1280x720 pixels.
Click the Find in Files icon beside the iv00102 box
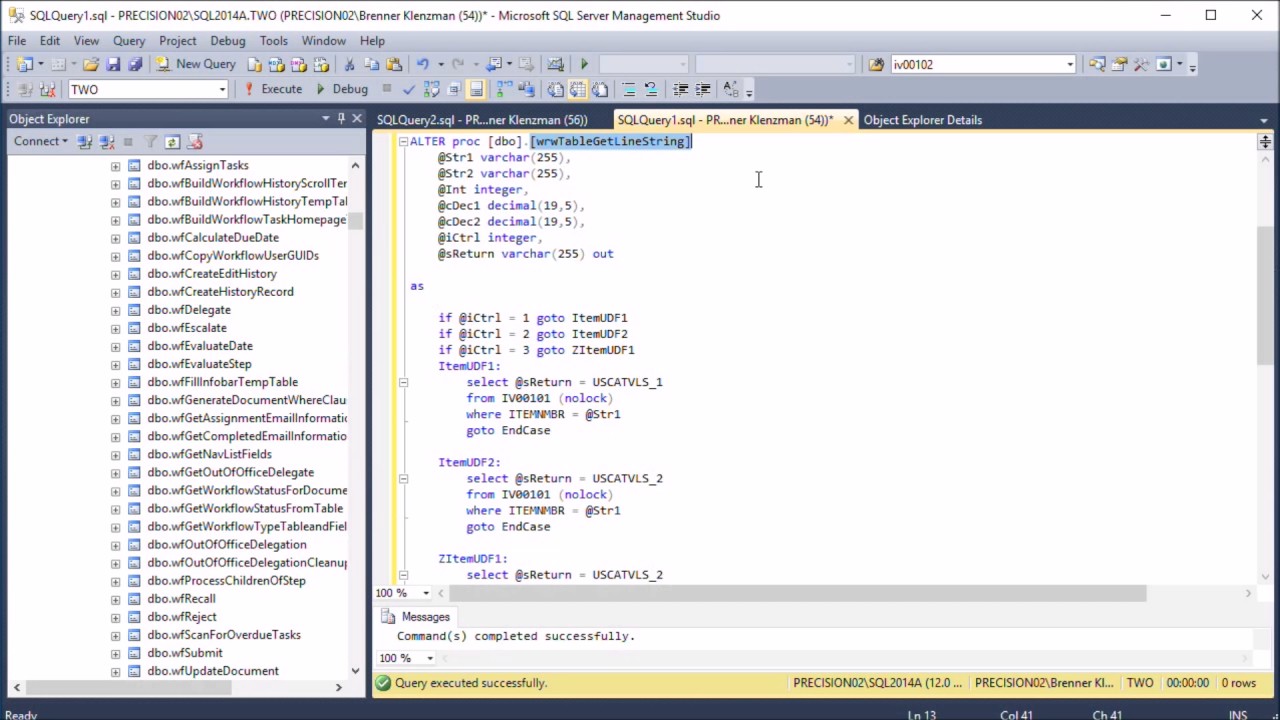pos(876,64)
